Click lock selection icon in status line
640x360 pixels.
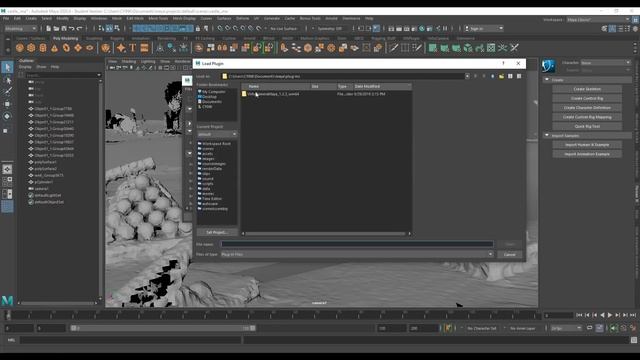(198, 29)
